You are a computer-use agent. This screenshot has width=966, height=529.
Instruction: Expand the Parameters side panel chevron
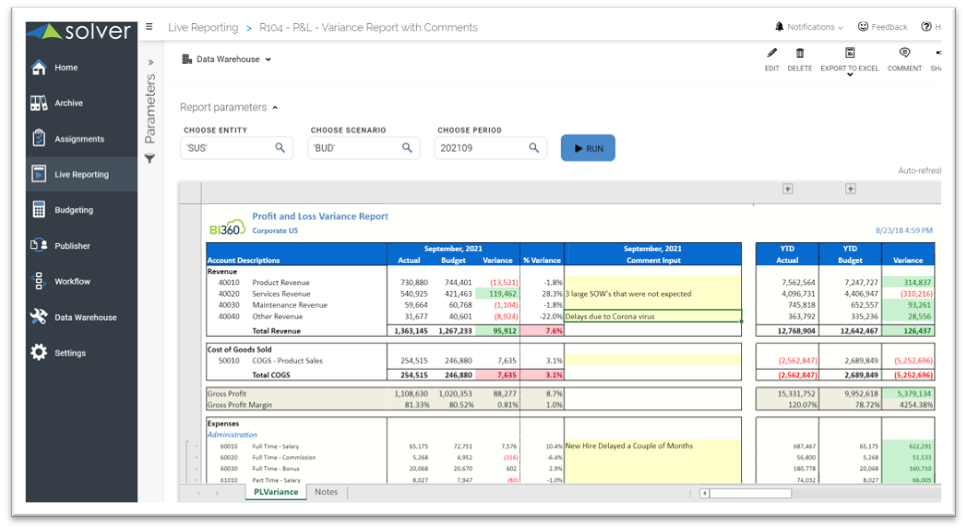tap(150, 62)
